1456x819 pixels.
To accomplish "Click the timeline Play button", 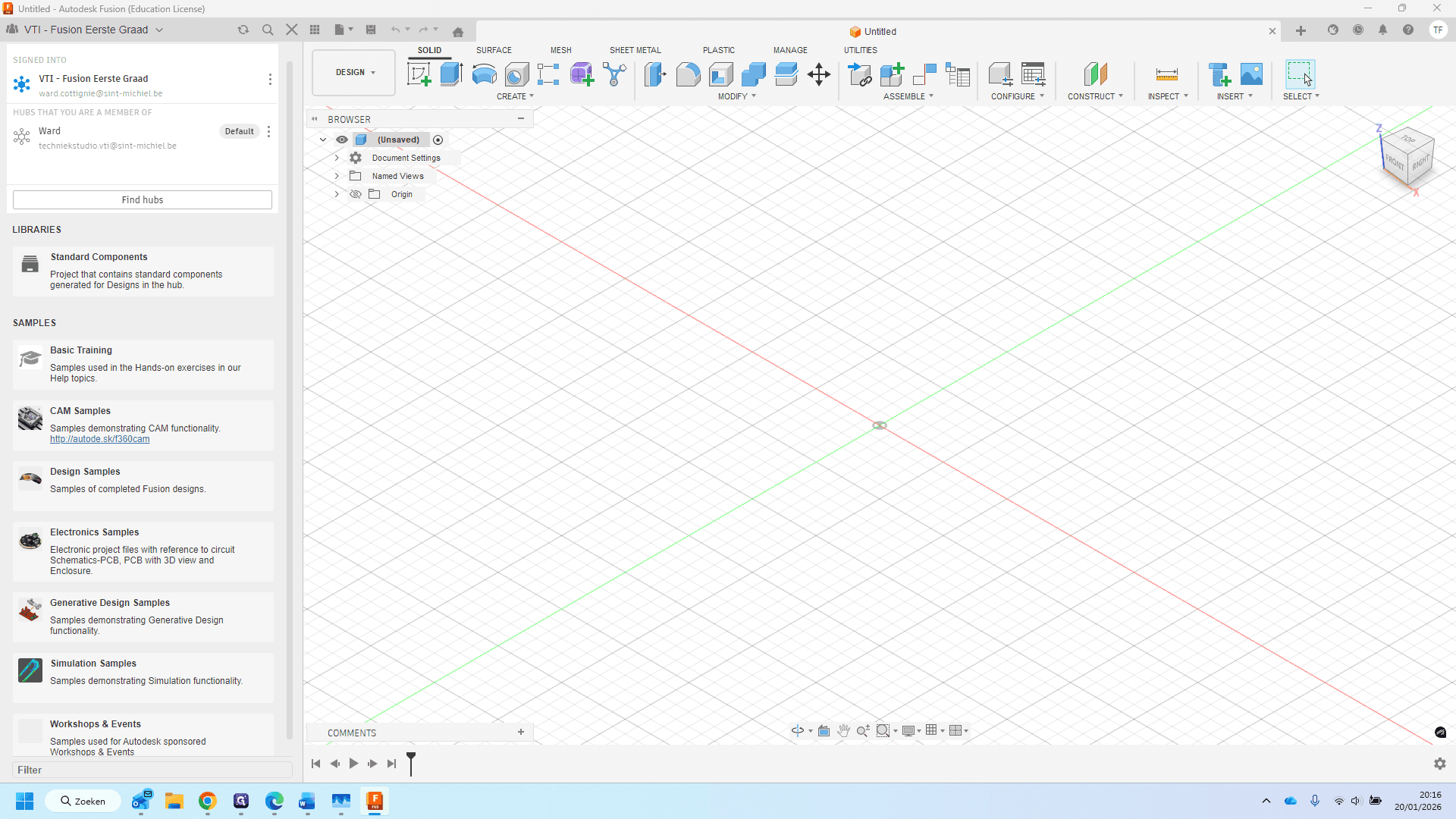I will click(353, 764).
